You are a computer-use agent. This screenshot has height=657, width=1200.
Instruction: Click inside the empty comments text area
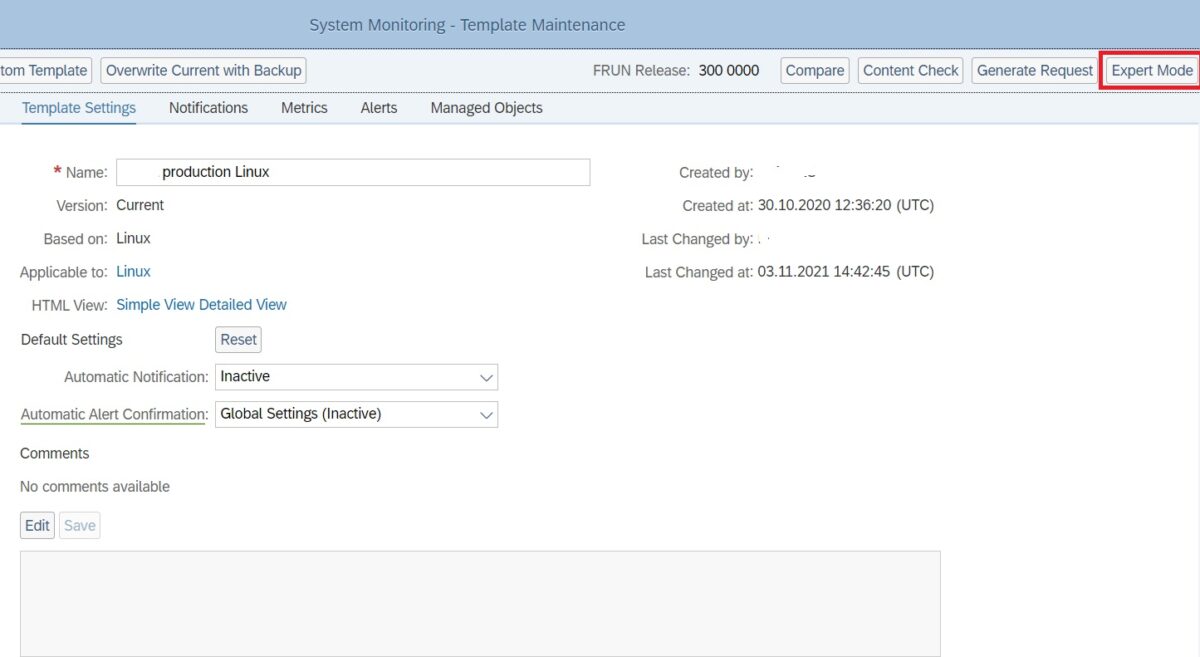coord(482,598)
